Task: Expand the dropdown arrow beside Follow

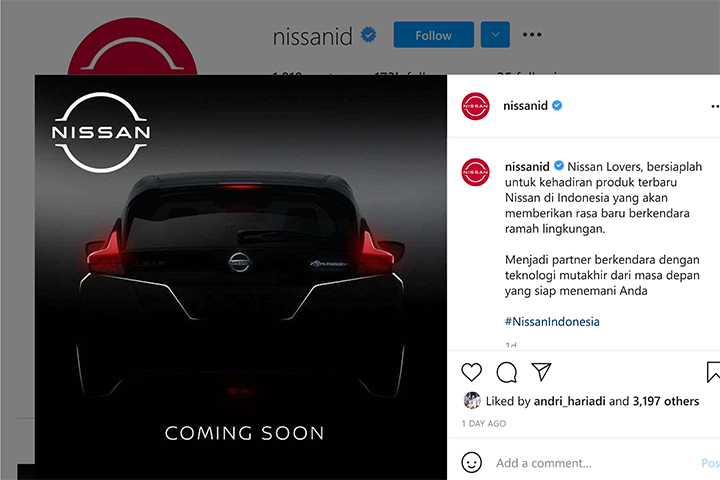Action: pos(495,34)
